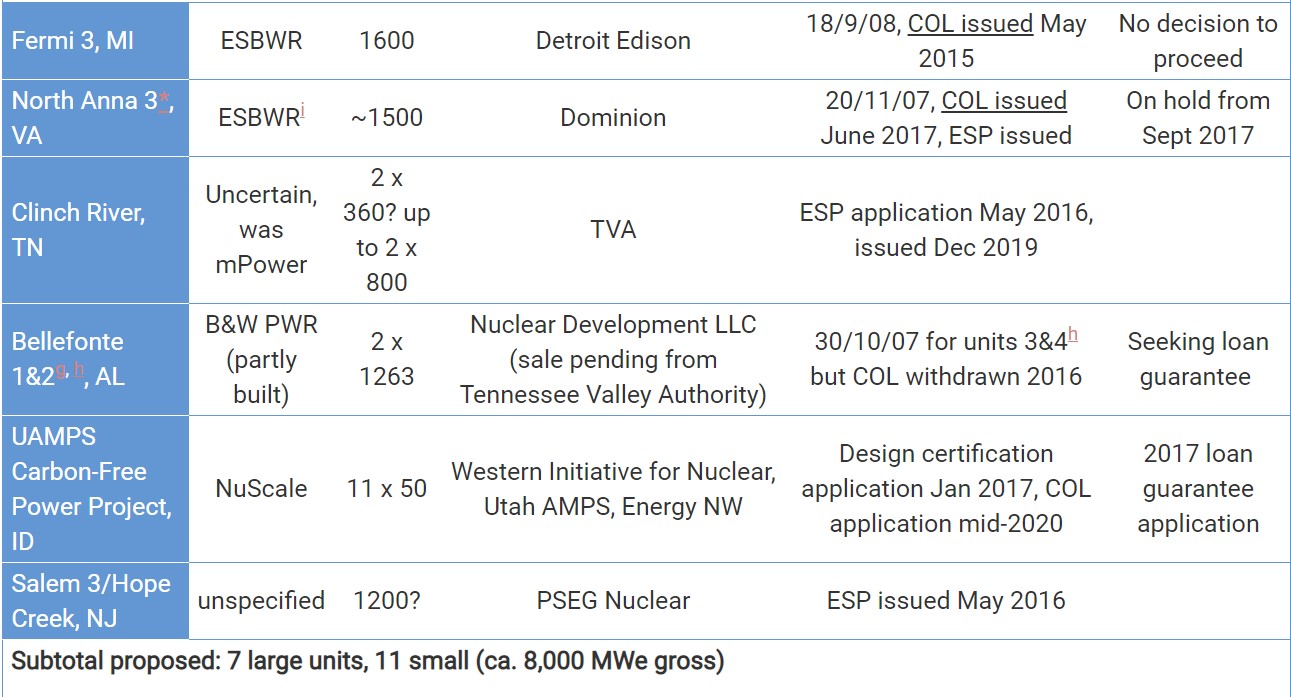This screenshot has height=697, width=1291.
Task: Click 'Seeking loan guarantee' status text
Action: coord(1198,360)
